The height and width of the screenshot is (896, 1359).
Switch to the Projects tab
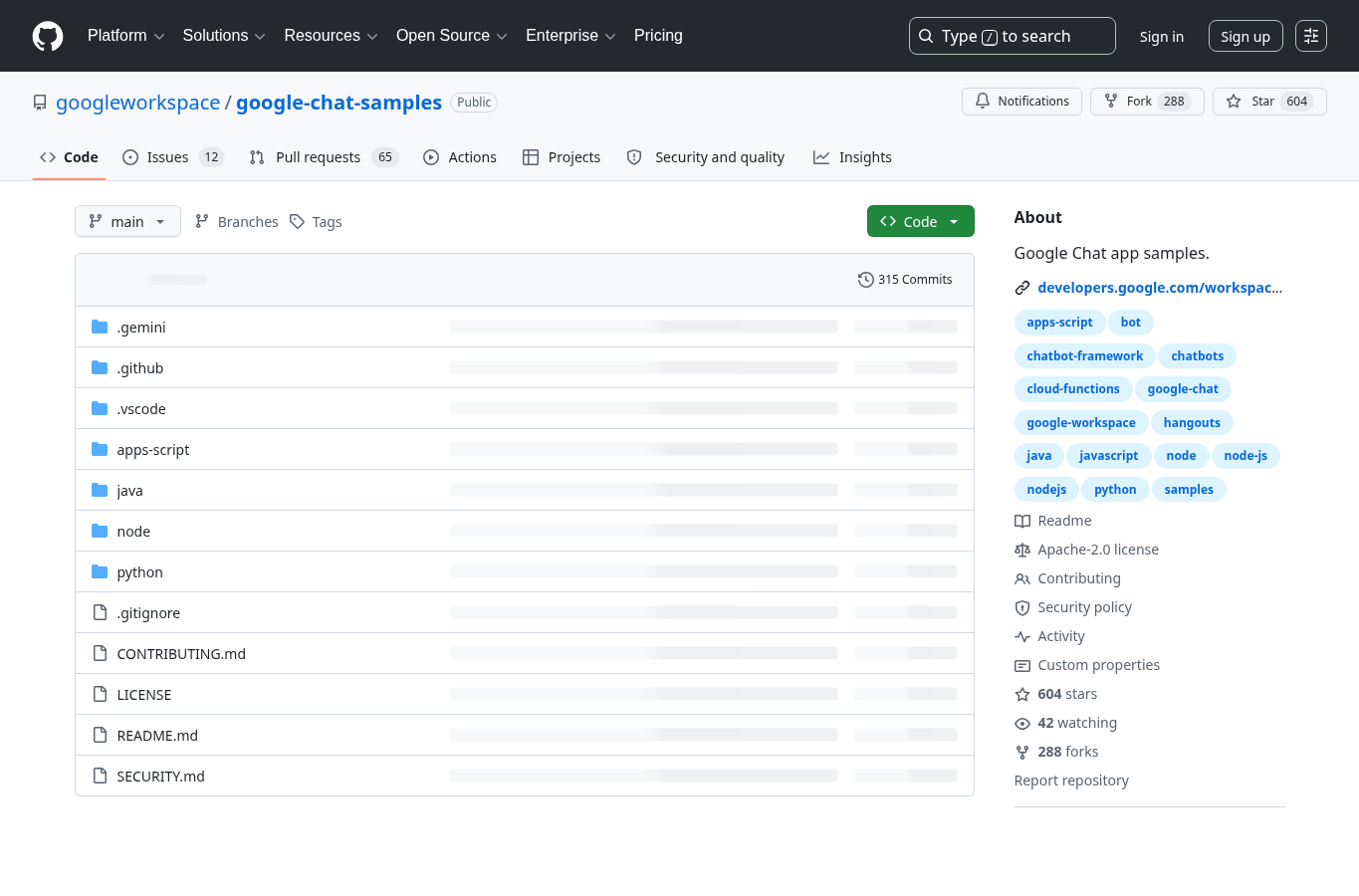pyautogui.click(x=562, y=157)
